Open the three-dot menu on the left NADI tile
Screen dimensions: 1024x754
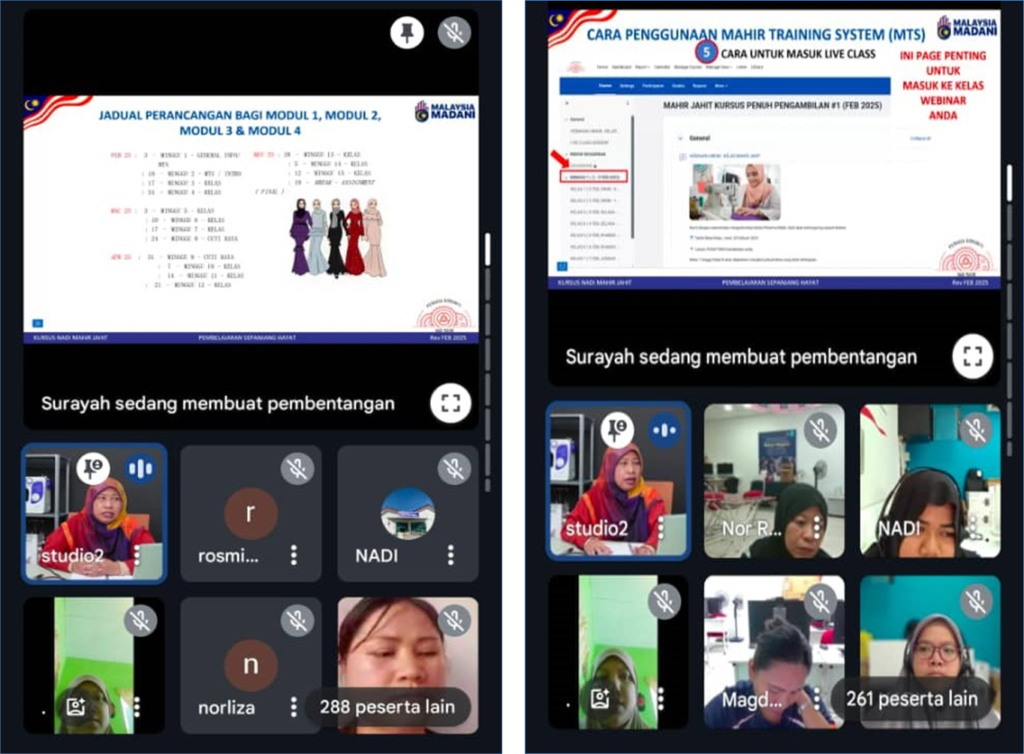[x=450, y=555]
